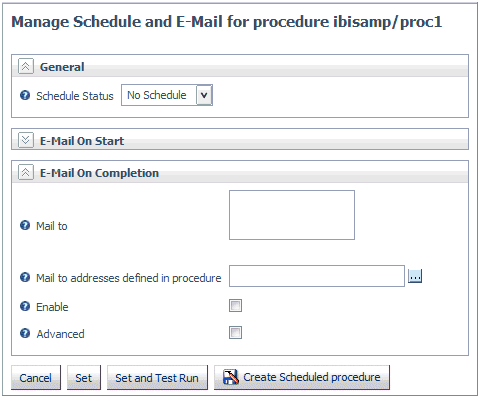The width and height of the screenshot is (480, 397).
Task: Click the help icon beside Advanced
Action: pyautogui.click(x=25, y=333)
